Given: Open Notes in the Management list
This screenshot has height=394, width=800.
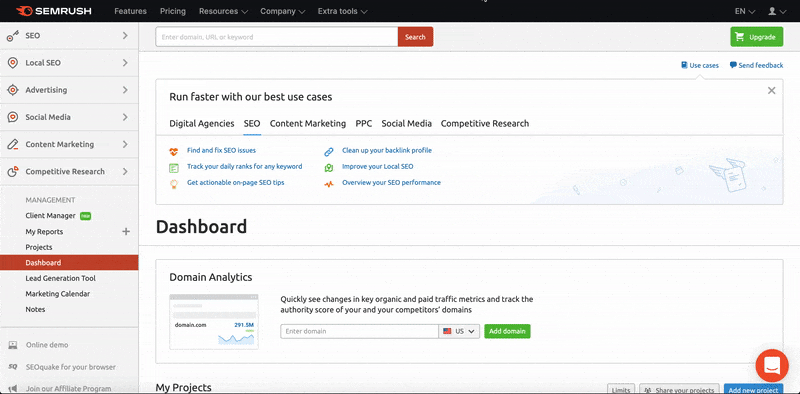Looking at the screenshot, I should point(35,309).
